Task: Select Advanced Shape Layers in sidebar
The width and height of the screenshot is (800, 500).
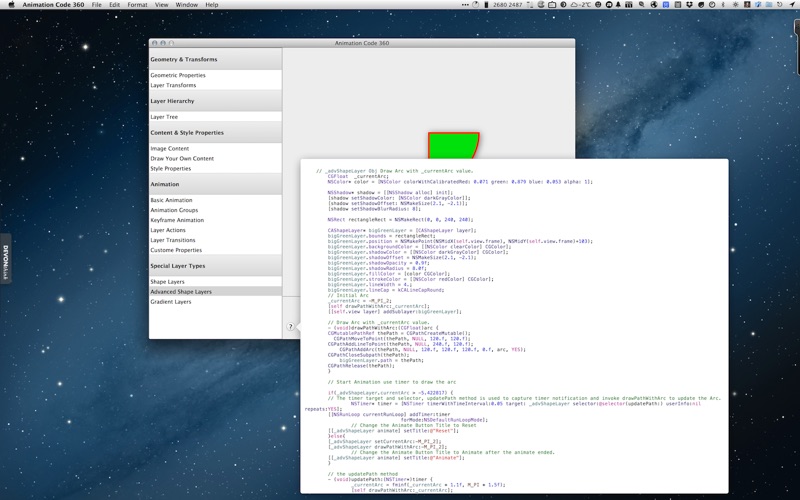Action: tap(215, 292)
